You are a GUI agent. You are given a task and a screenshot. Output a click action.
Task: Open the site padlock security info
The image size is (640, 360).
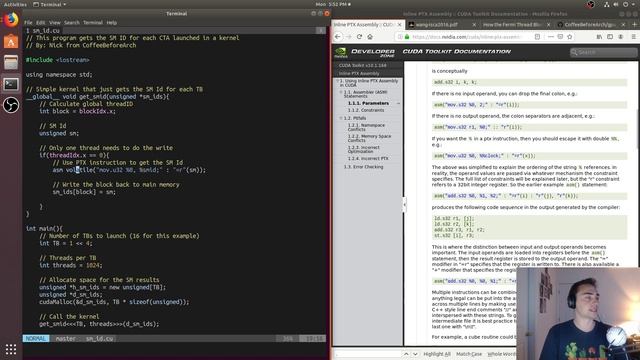pos(407,37)
